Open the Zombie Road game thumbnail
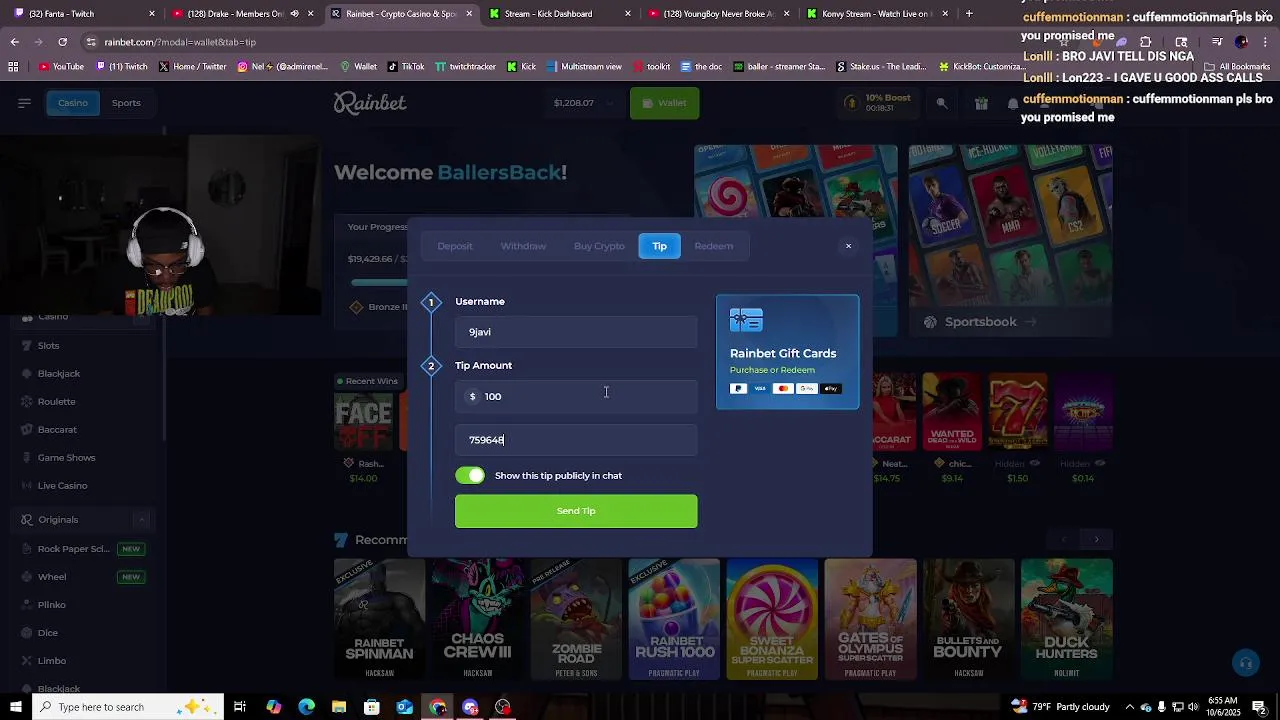Image resolution: width=1280 pixels, height=720 pixels. 576,620
